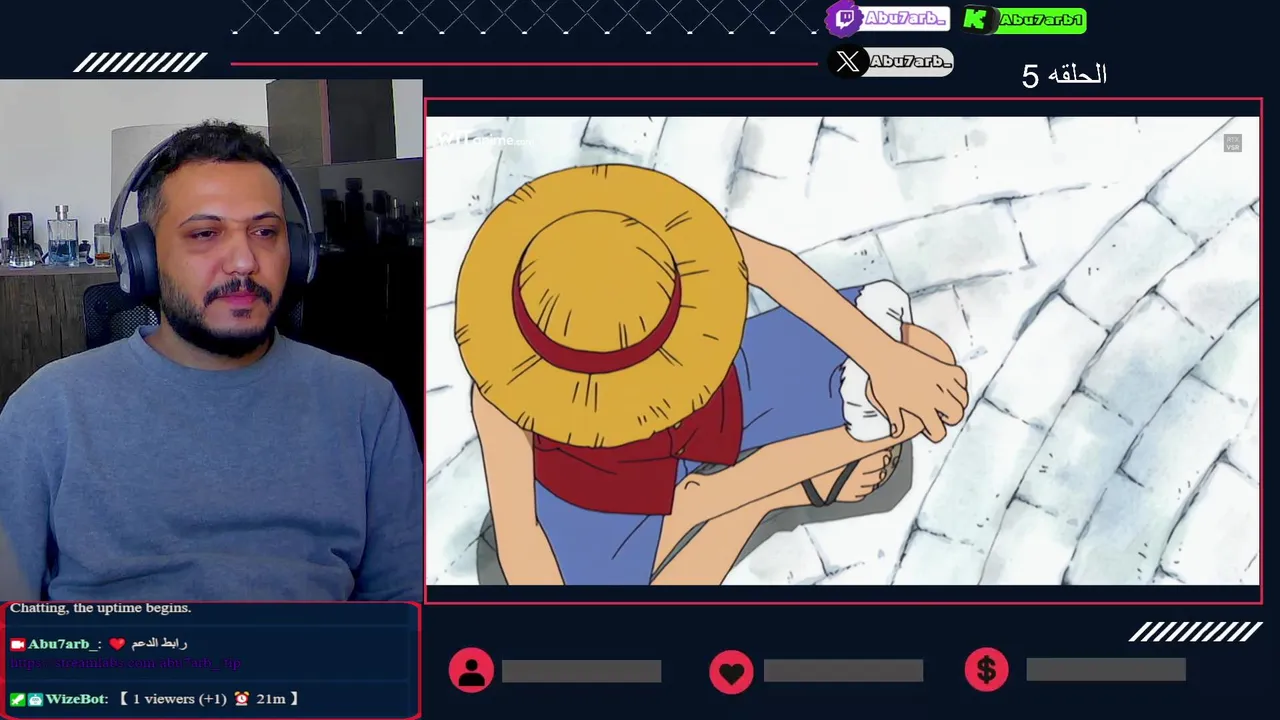Click the green Kick logo icon

978,19
